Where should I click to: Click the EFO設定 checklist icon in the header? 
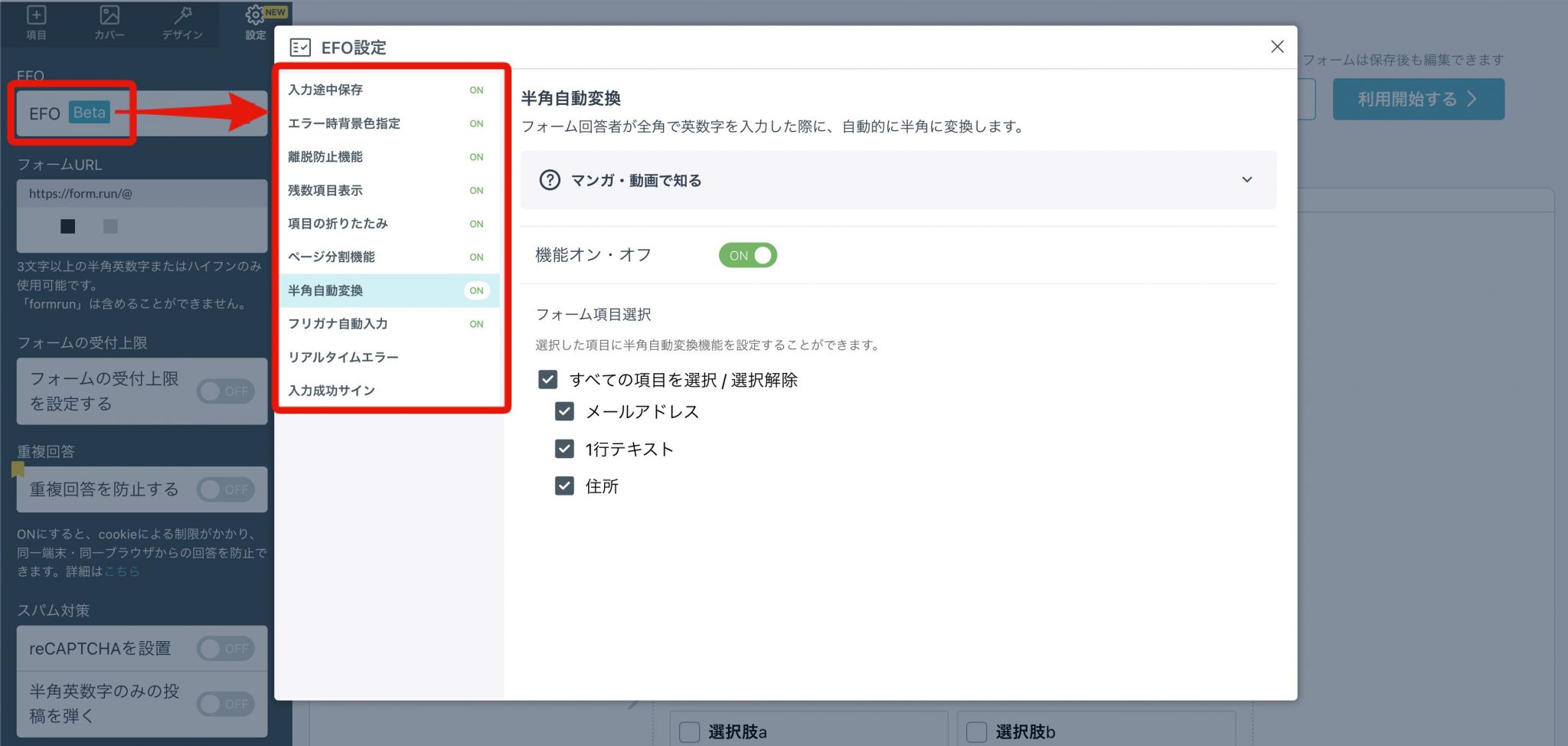tap(302, 47)
